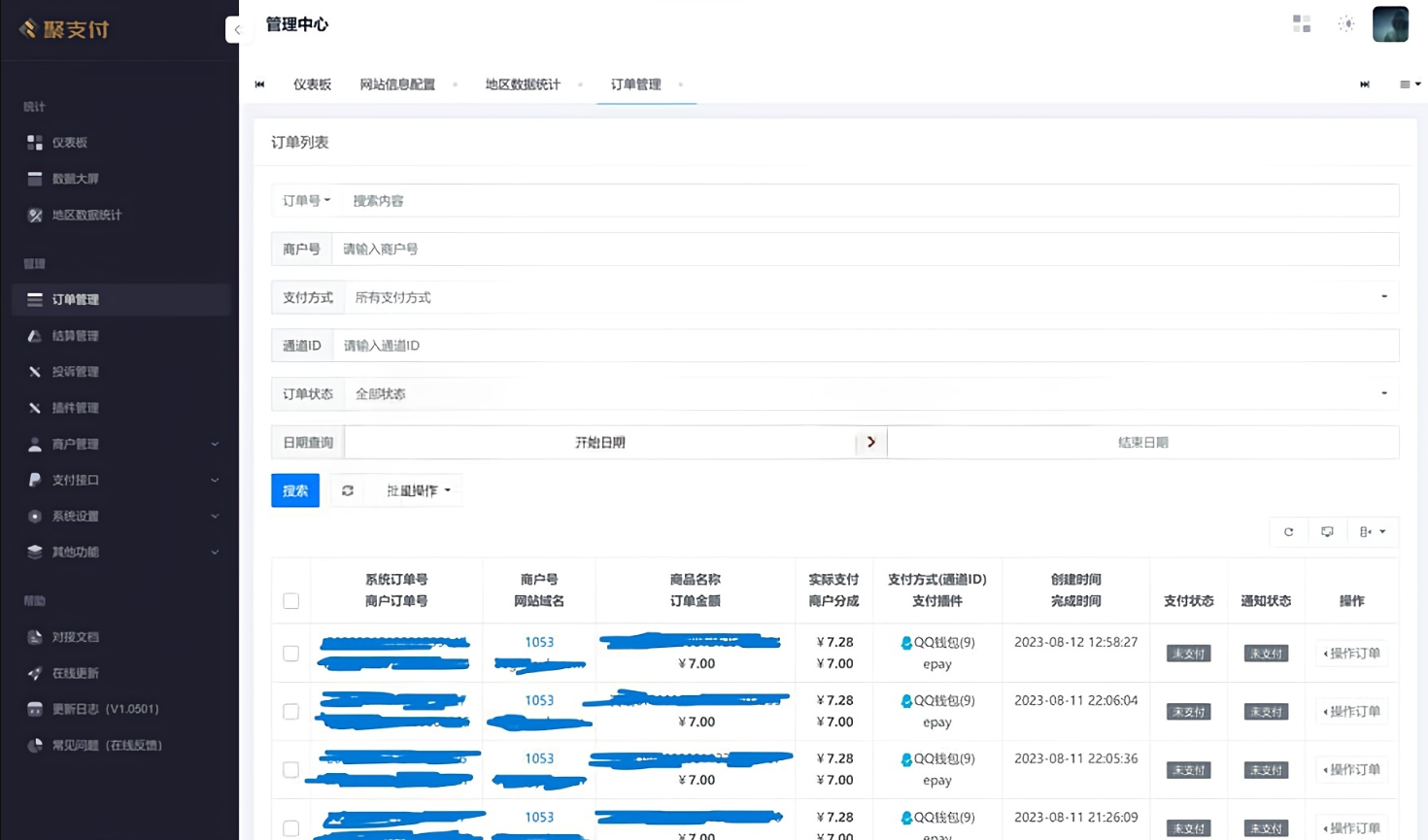The width and height of the screenshot is (1428, 840).
Task: Open the 批量操作 dropdown
Action: (419, 490)
